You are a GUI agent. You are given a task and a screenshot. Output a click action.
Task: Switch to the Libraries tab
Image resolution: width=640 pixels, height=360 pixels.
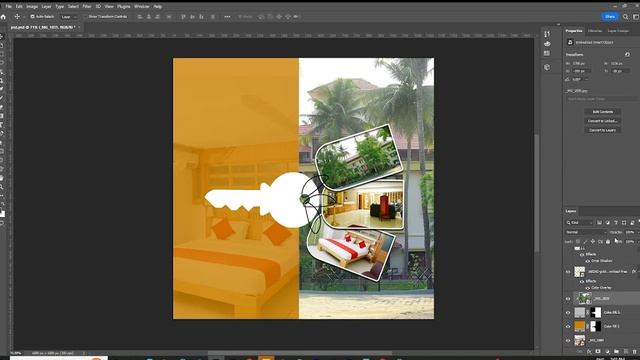pos(595,31)
